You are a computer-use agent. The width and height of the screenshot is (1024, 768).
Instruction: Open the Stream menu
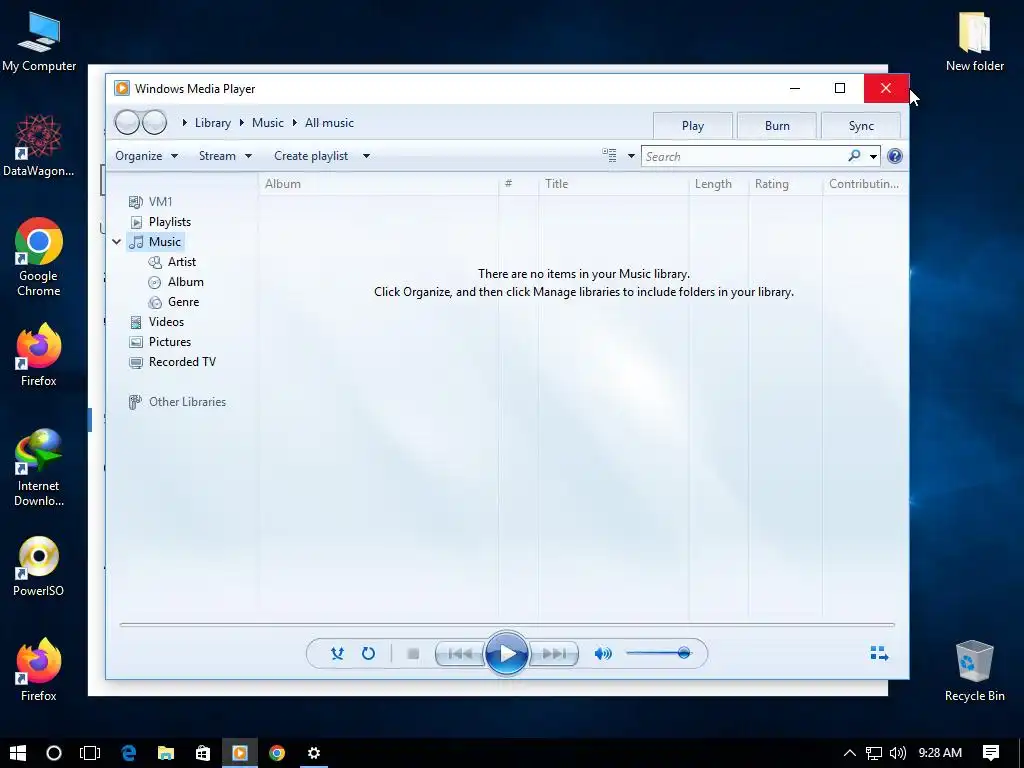coord(225,156)
